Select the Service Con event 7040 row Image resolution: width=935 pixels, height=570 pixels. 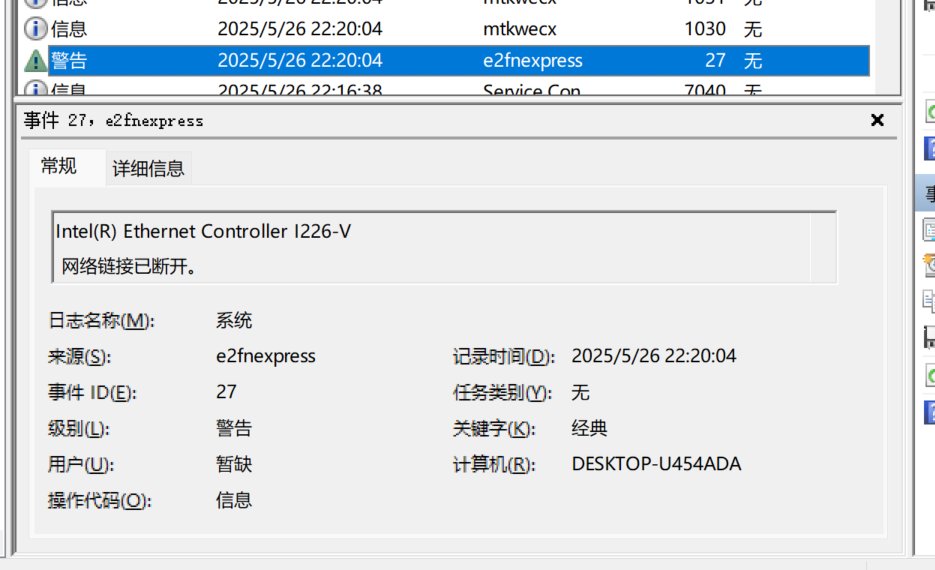[446, 88]
